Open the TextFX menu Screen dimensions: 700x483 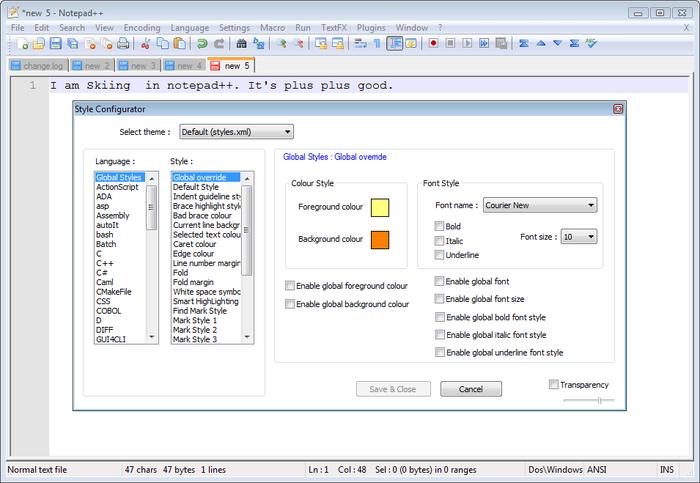click(x=334, y=28)
